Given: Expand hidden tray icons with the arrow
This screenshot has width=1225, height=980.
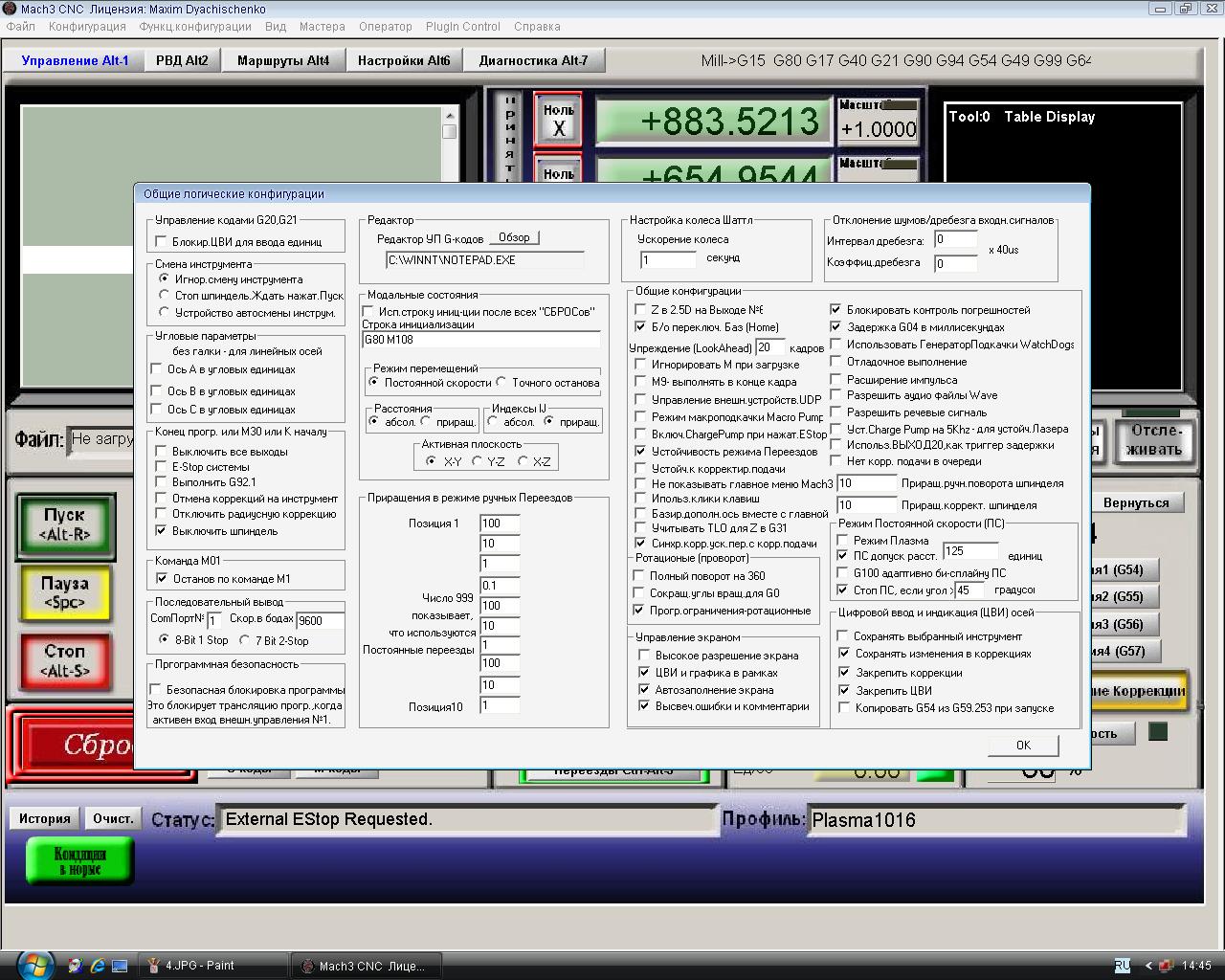Looking at the screenshot, I should click(x=1147, y=966).
